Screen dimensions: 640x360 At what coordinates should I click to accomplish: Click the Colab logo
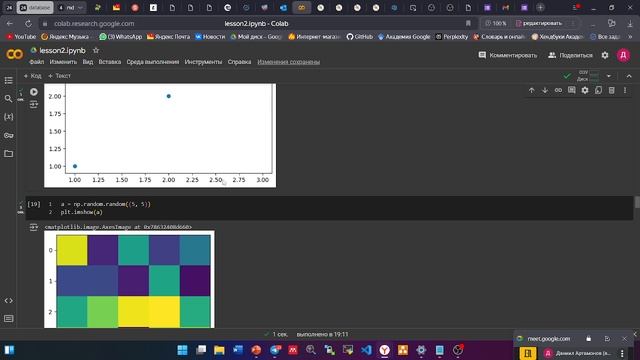(15, 54)
